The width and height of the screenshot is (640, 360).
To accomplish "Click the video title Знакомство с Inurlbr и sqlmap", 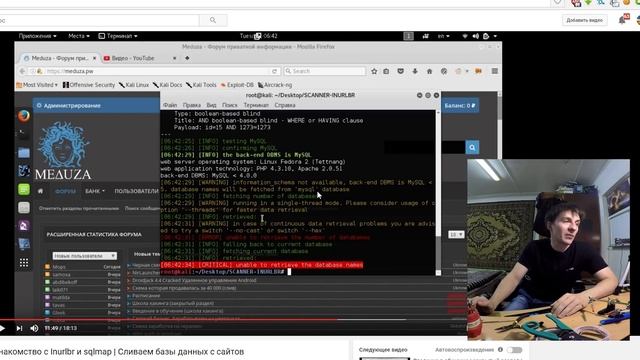I will point(122,351).
